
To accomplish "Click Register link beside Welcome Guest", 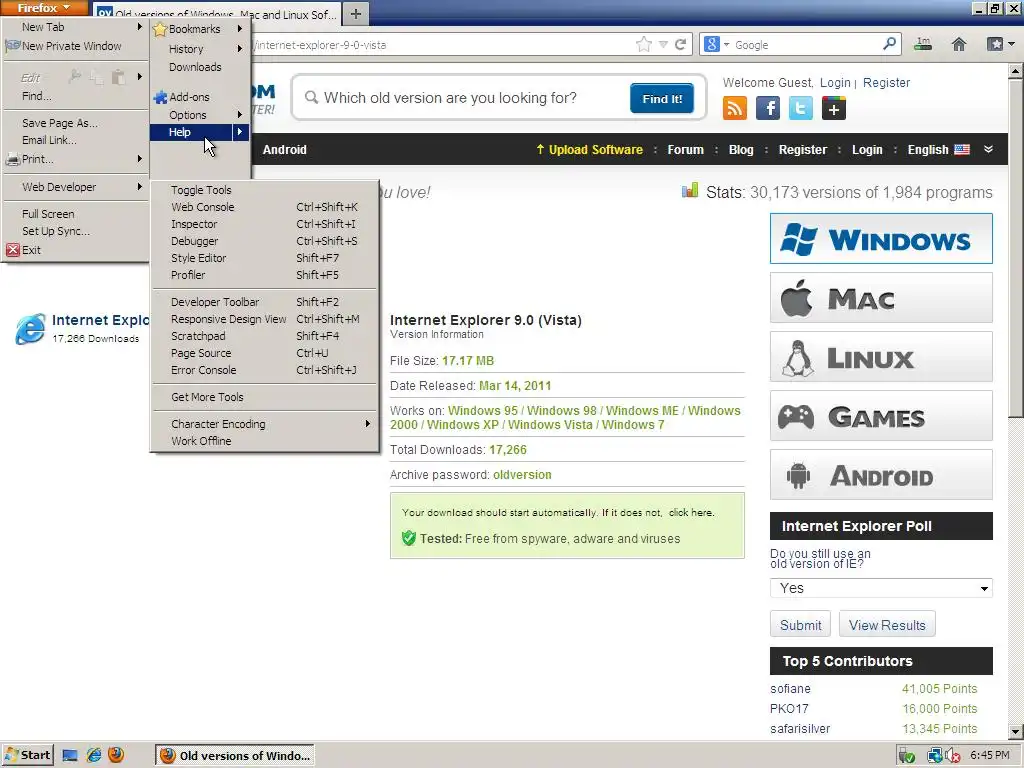I will point(886,82).
